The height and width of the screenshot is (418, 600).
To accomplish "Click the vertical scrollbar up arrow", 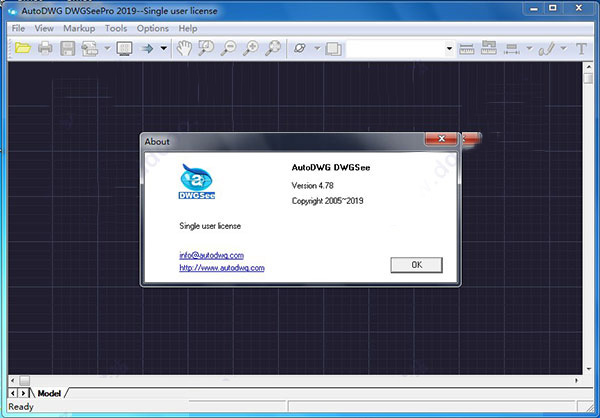I will coord(589,67).
